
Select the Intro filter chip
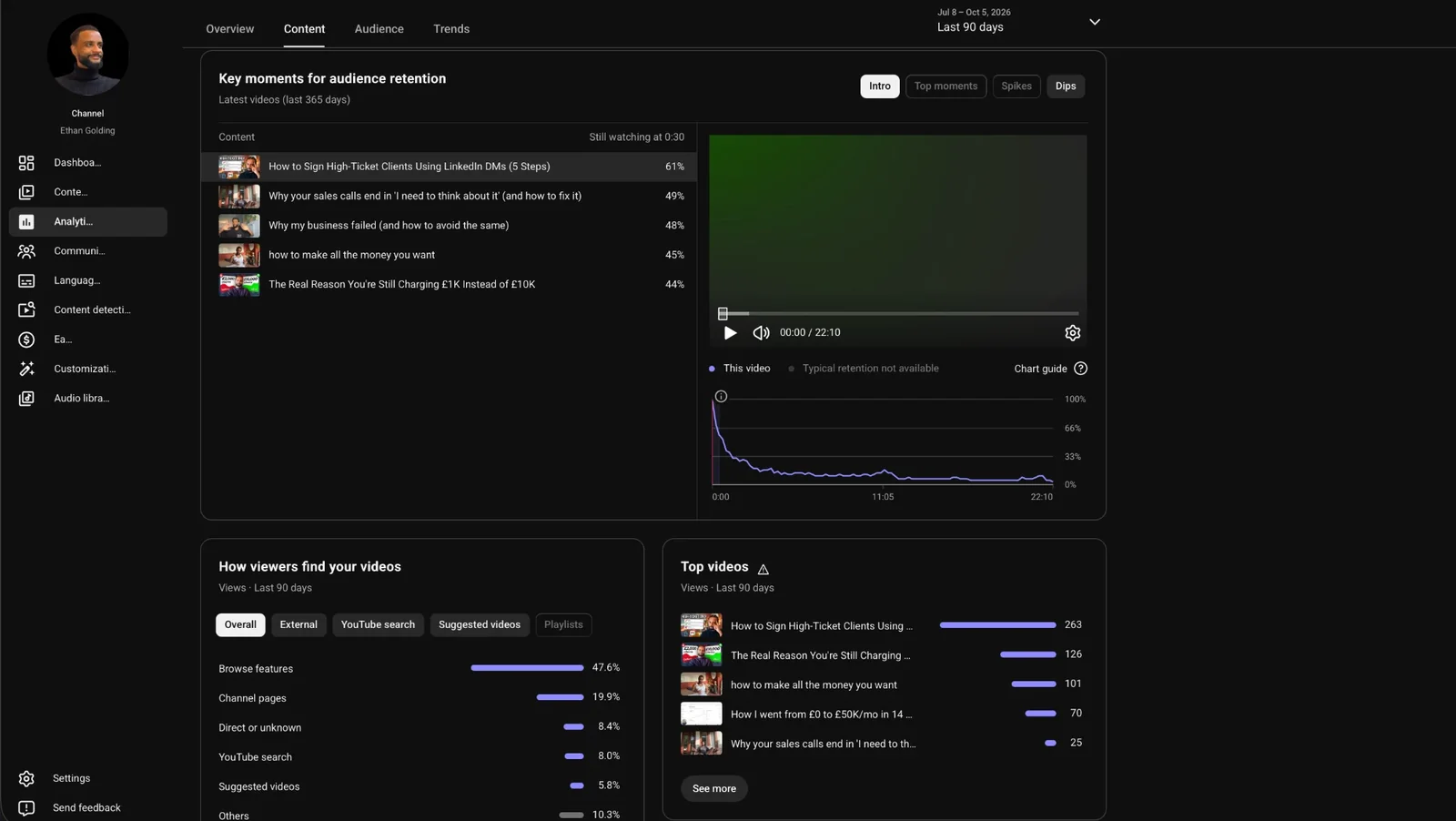(880, 86)
